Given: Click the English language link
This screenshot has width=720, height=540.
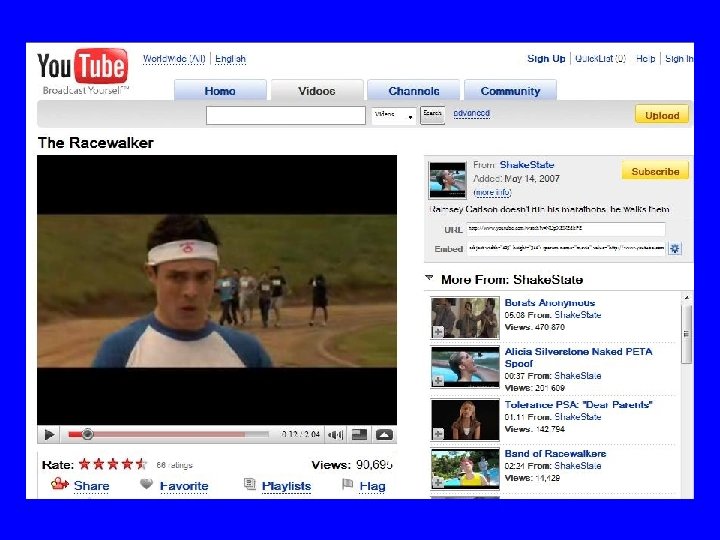Looking at the screenshot, I should (x=231, y=59).
